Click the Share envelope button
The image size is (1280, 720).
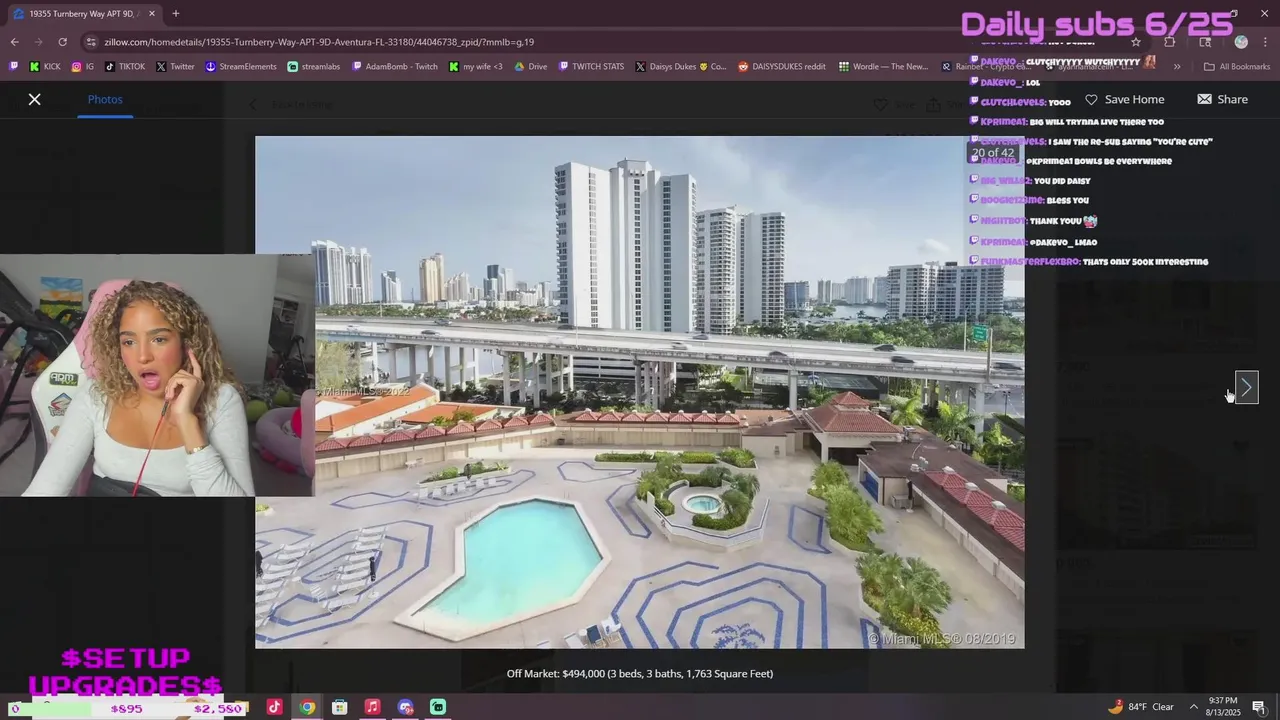(x=1222, y=99)
